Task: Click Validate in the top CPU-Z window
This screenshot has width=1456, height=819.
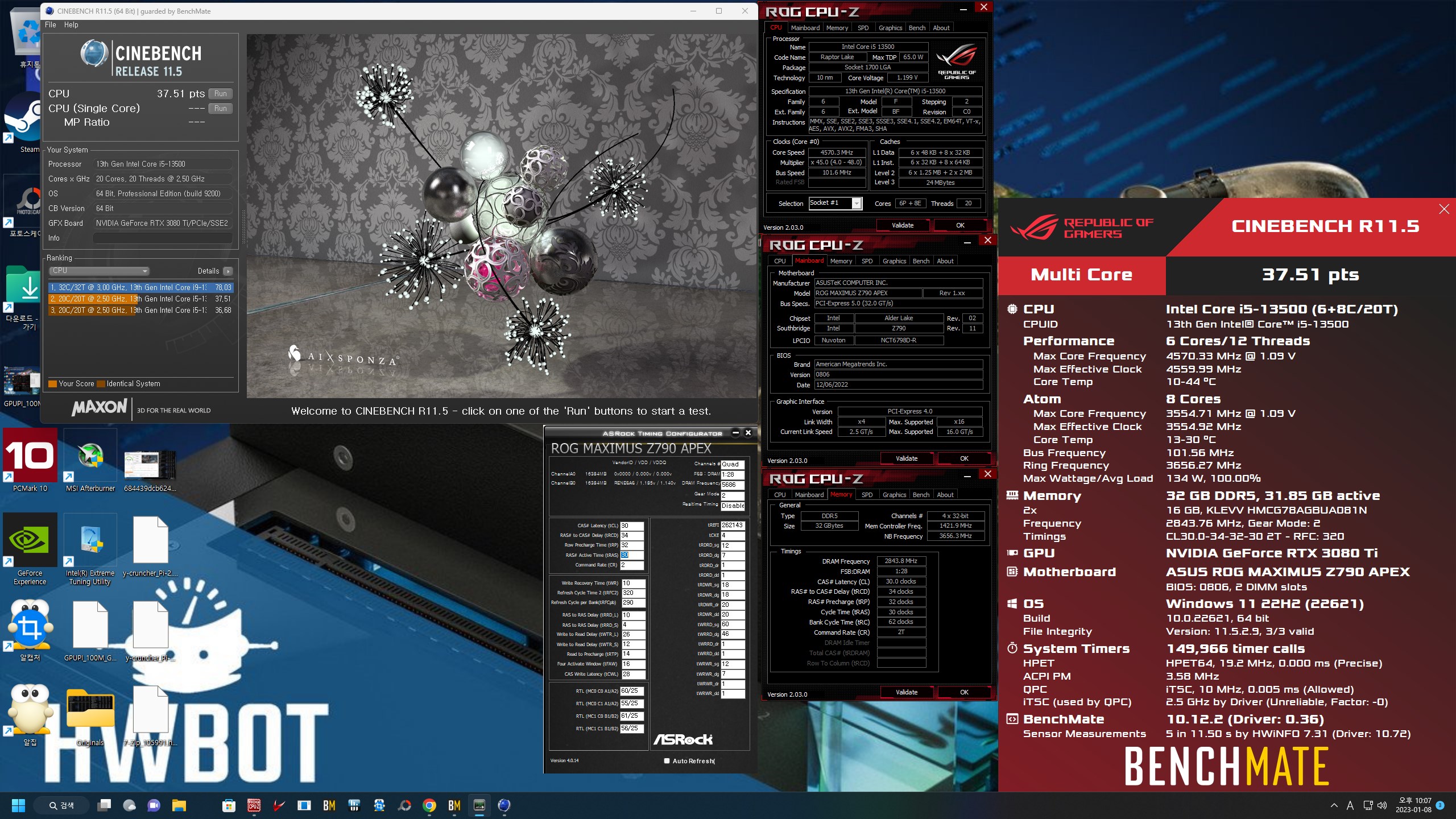Action: 902,225
